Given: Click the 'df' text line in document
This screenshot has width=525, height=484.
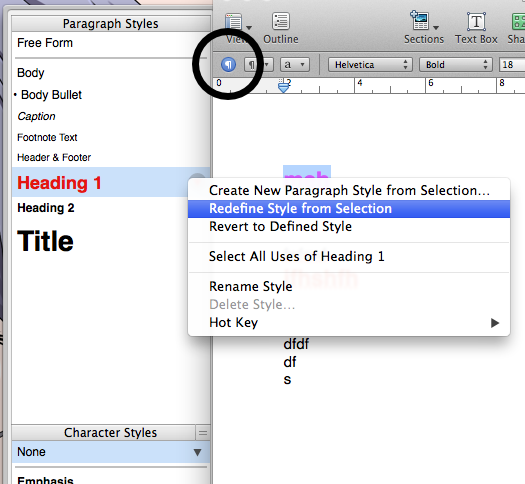Looking at the screenshot, I should [x=290, y=362].
